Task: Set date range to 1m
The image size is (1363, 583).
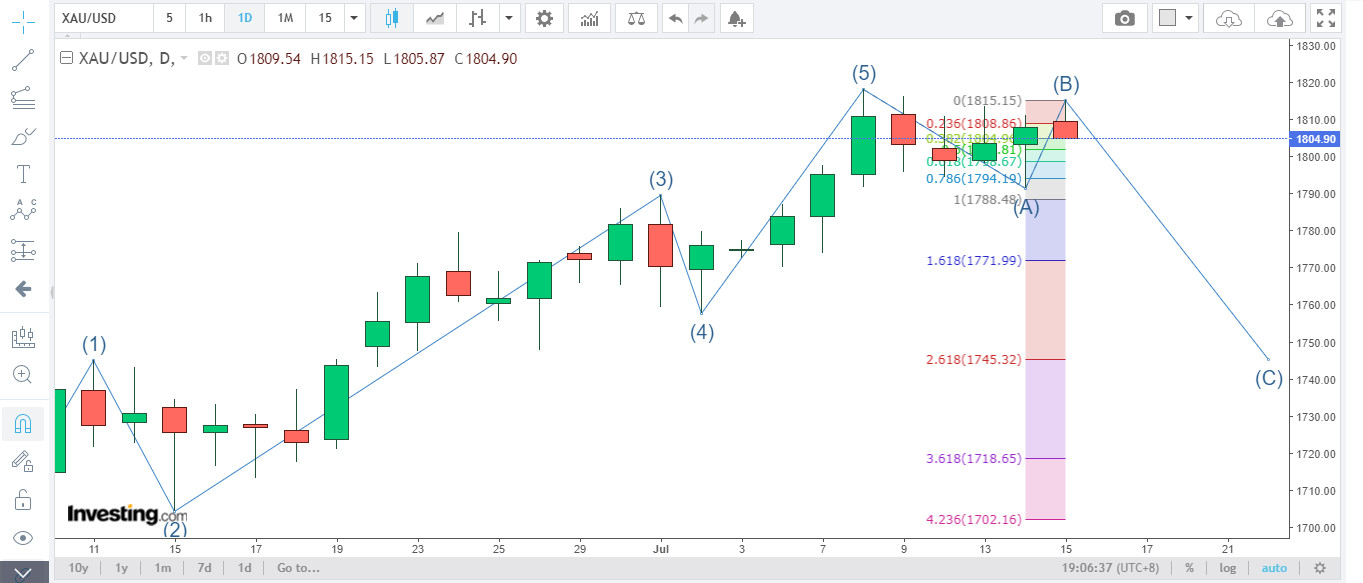Action: [x=162, y=568]
